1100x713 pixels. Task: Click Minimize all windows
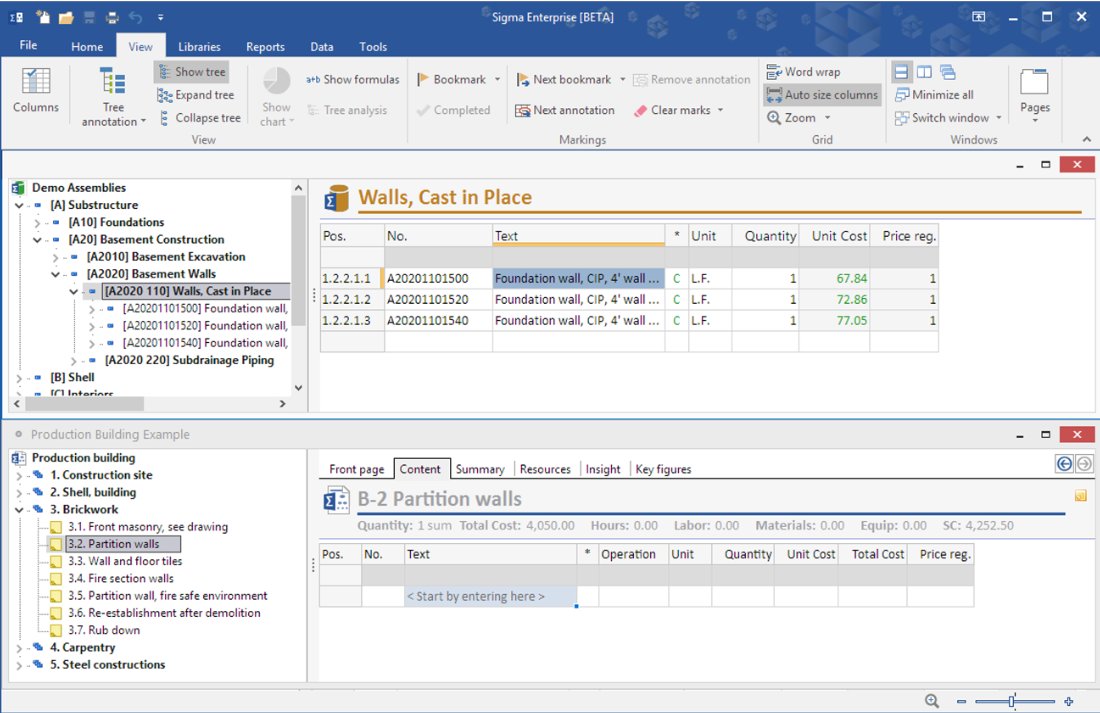(x=934, y=95)
